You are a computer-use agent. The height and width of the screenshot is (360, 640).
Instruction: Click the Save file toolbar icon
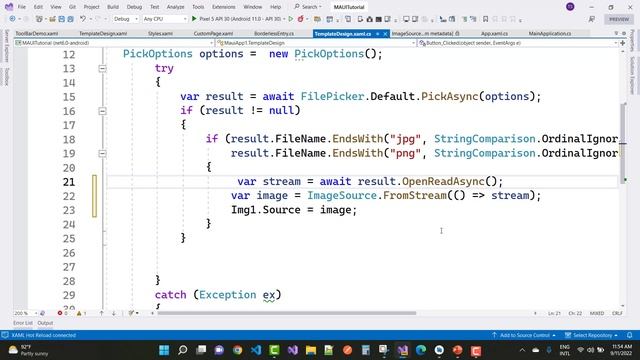pyautogui.click(x=62, y=19)
